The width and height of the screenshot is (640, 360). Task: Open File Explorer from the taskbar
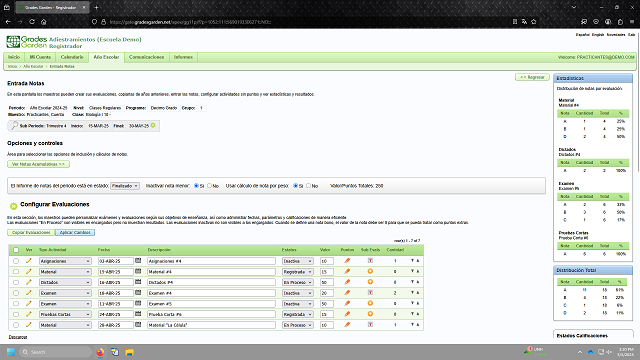click(129, 352)
